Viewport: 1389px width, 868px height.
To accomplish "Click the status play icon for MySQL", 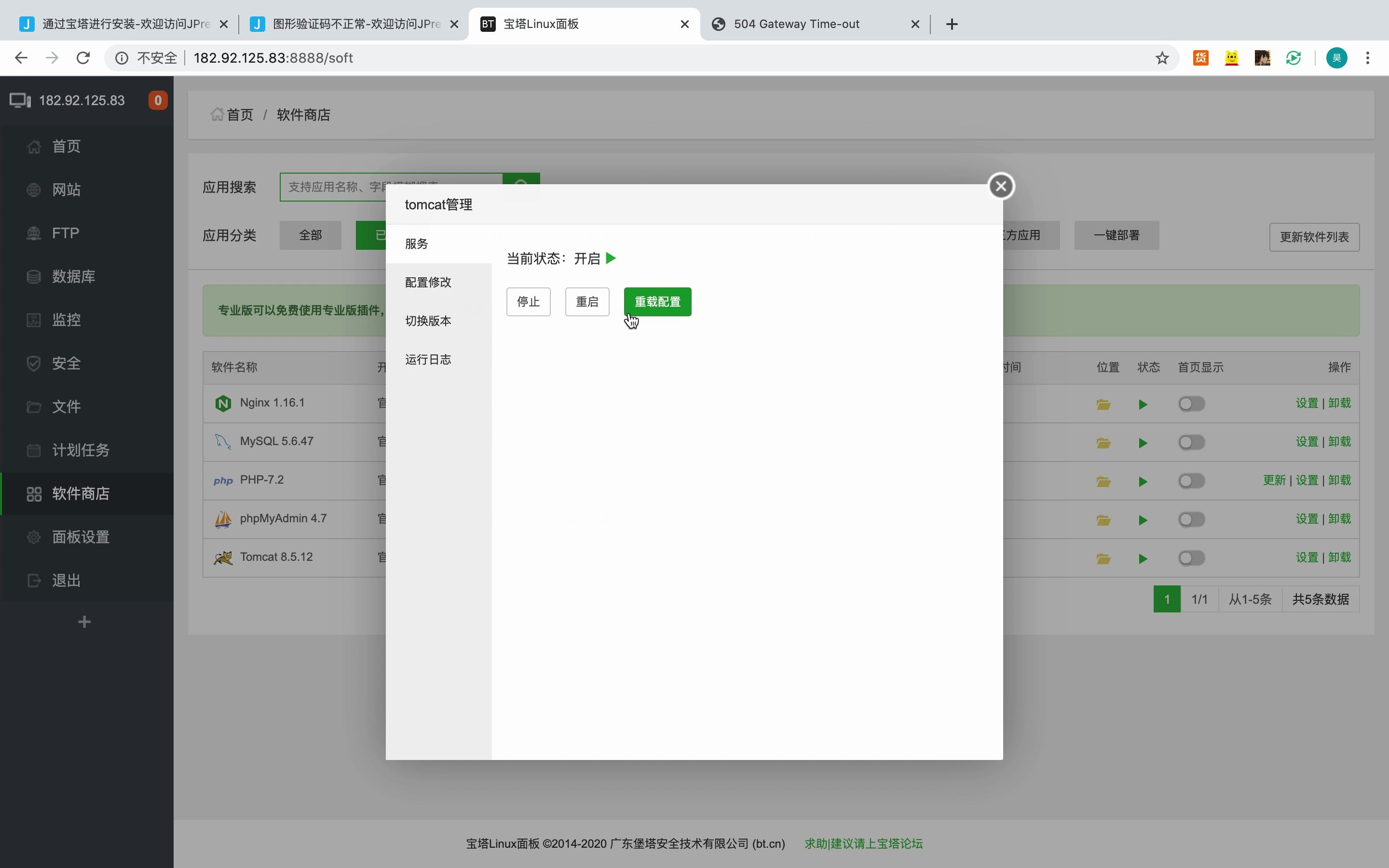I will pyautogui.click(x=1143, y=443).
